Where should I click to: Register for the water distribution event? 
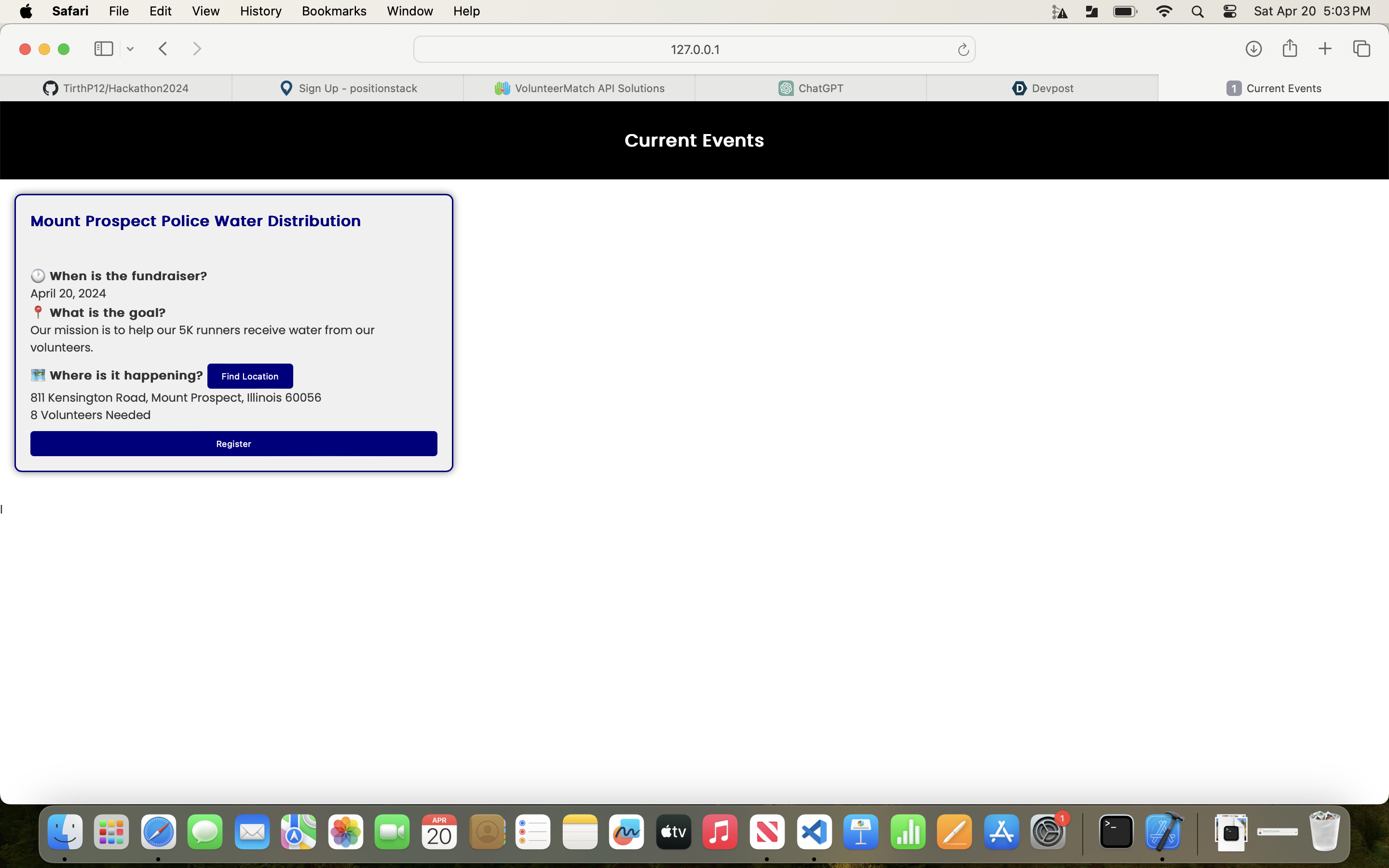pos(233,444)
